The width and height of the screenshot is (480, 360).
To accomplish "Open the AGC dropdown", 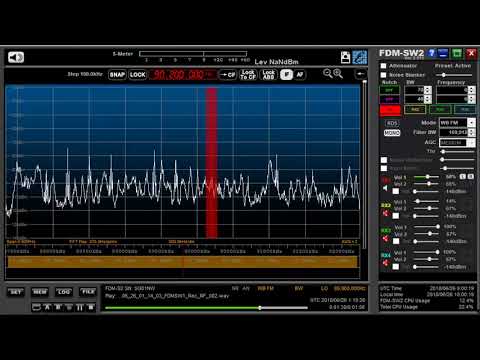I will 457,143.
